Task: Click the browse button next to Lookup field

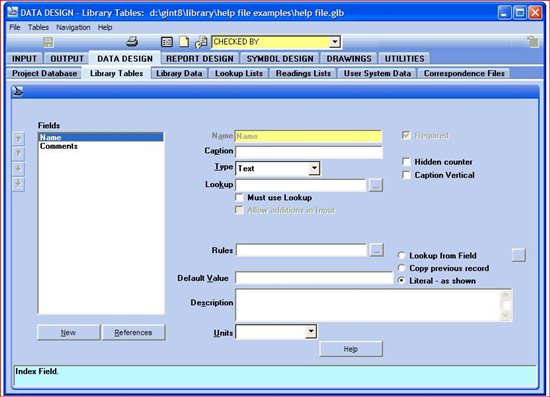Action: pyautogui.click(x=376, y=185)
